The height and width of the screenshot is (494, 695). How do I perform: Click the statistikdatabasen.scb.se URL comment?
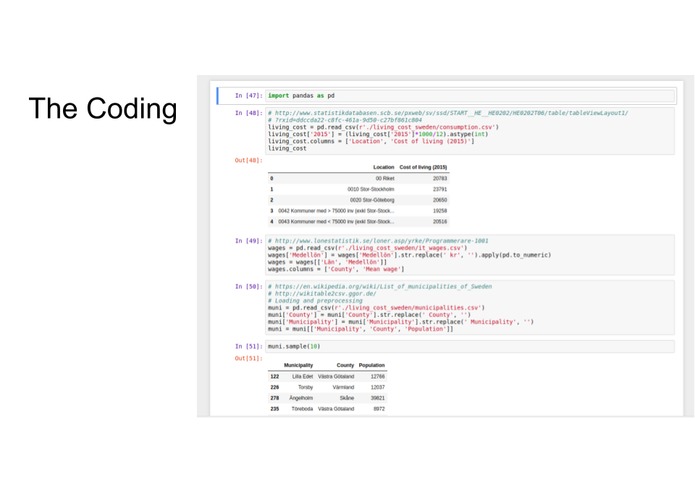click(448, 113)
